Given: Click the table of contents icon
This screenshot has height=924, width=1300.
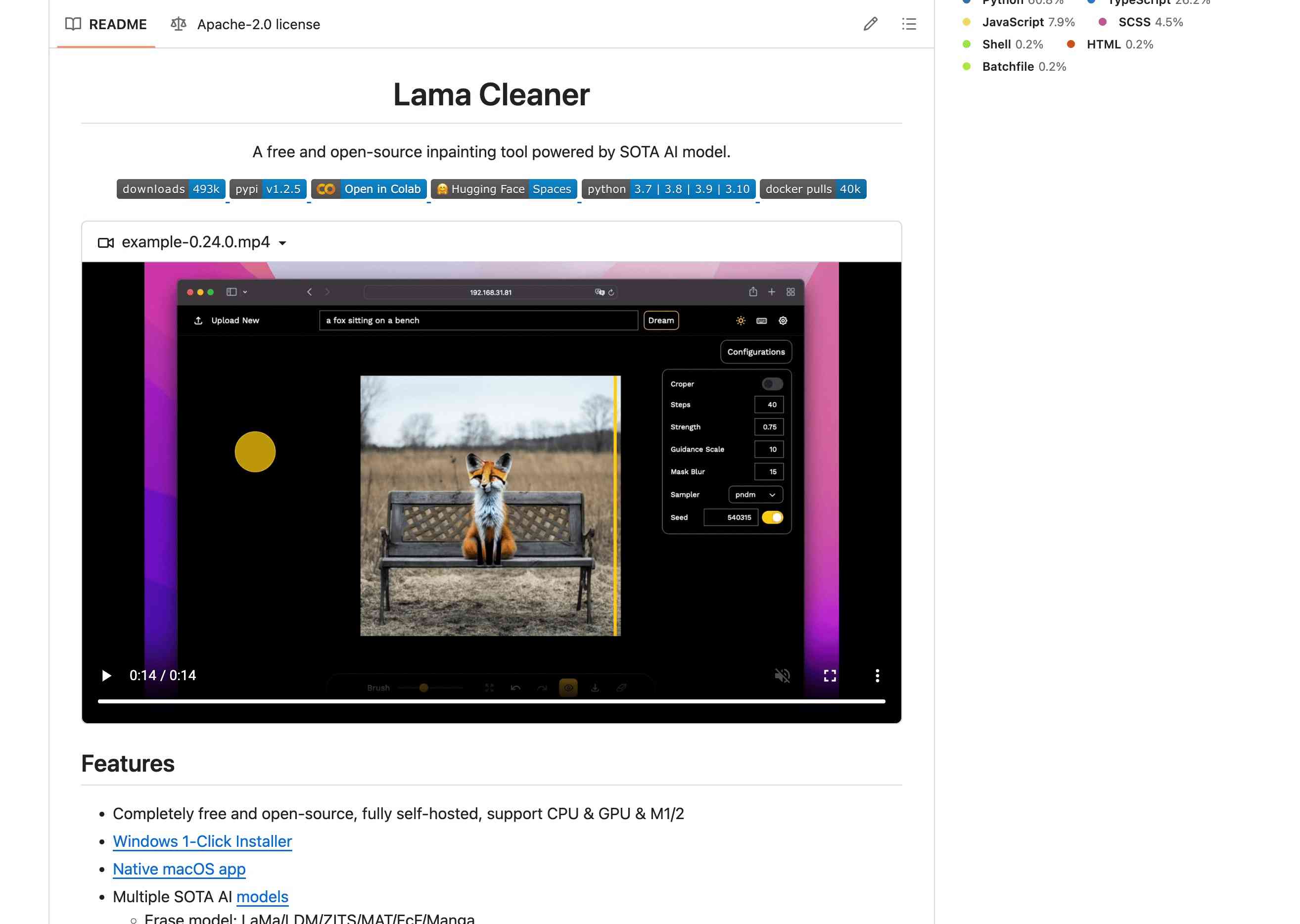Looking at the screenshot, I should (909, 24).
